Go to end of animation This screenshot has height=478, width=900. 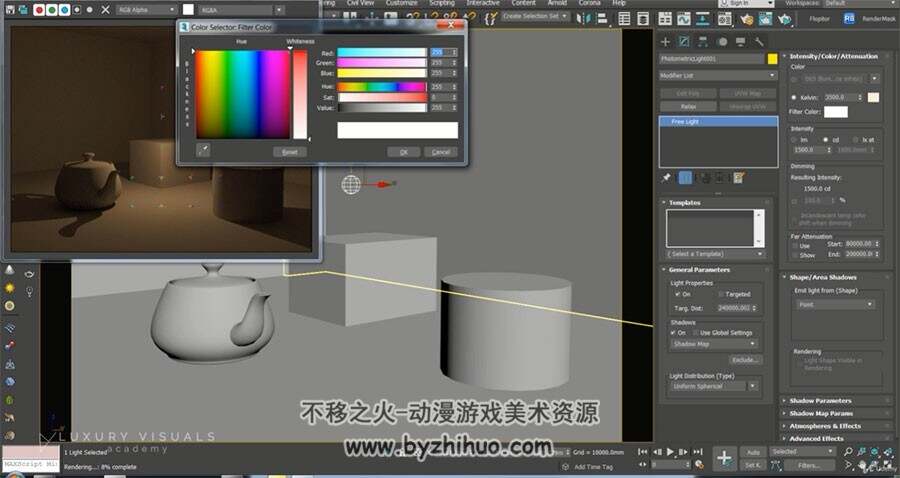tap(697, 452)
